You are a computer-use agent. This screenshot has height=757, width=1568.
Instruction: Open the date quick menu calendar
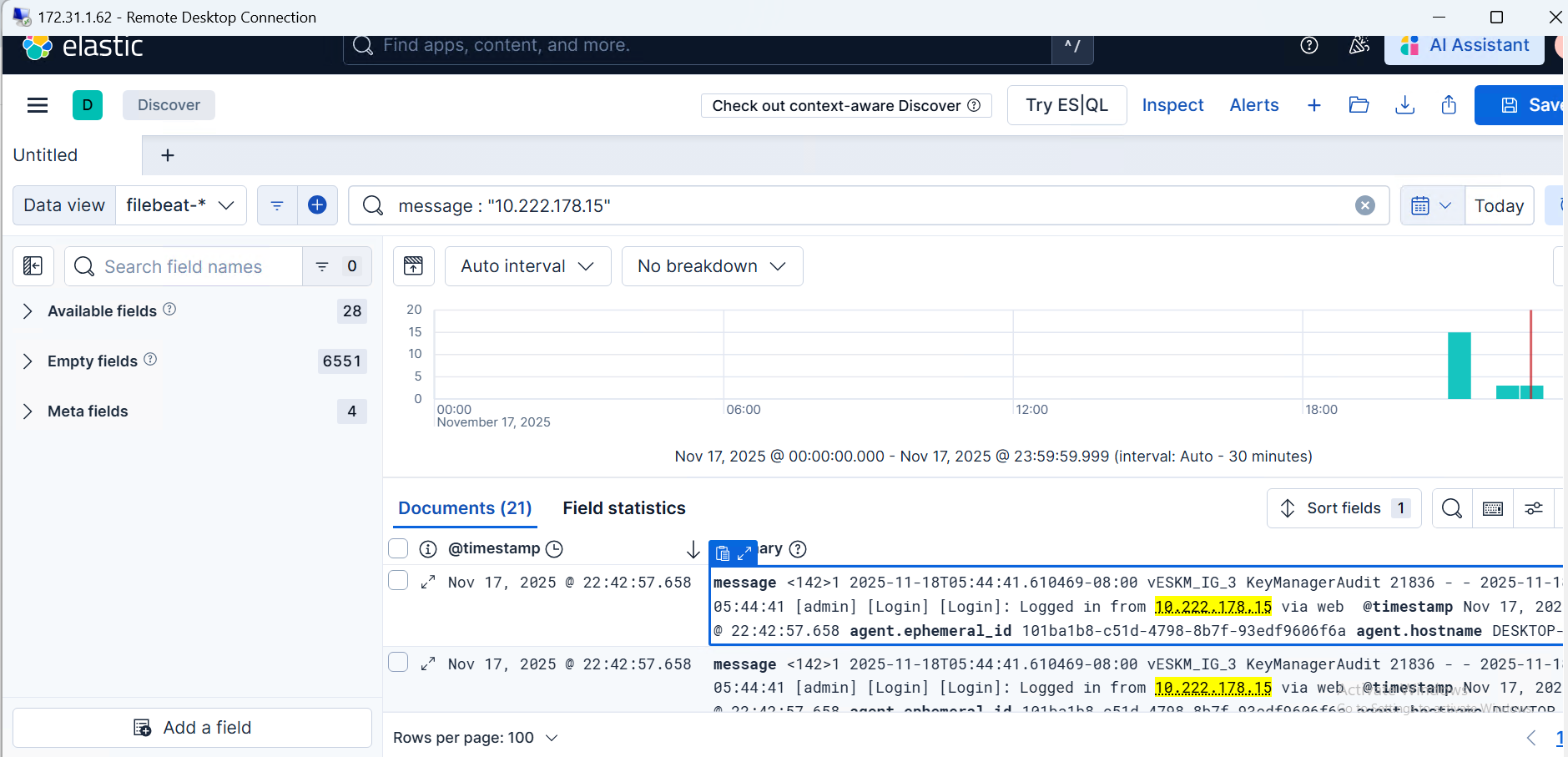click(x=1432, y=205)
